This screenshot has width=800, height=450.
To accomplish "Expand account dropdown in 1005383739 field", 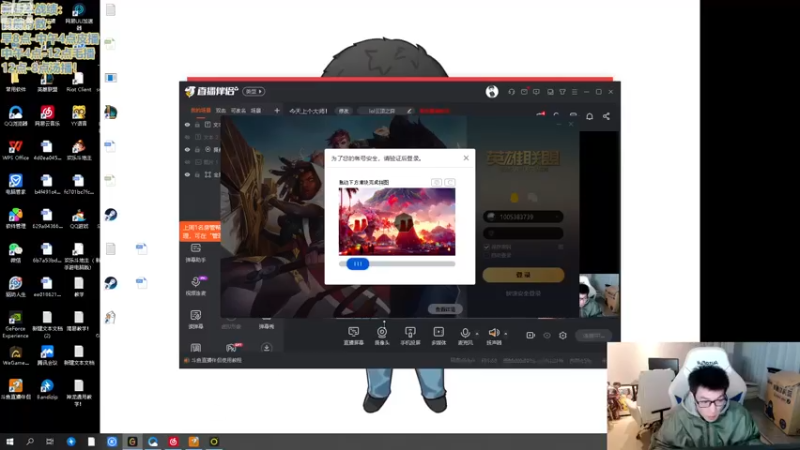I will point(557,217).
